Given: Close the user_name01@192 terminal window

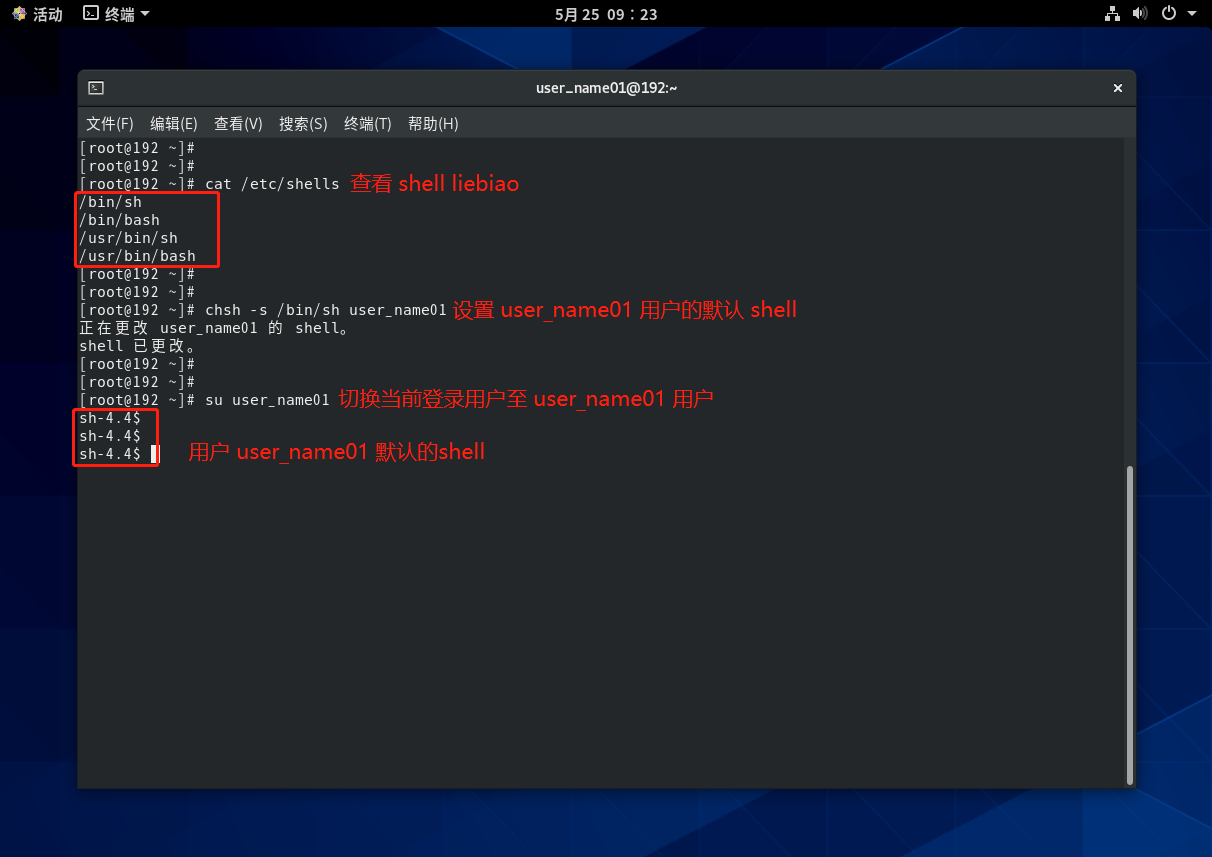Looking at the screenshot, I should point(1118,88).
